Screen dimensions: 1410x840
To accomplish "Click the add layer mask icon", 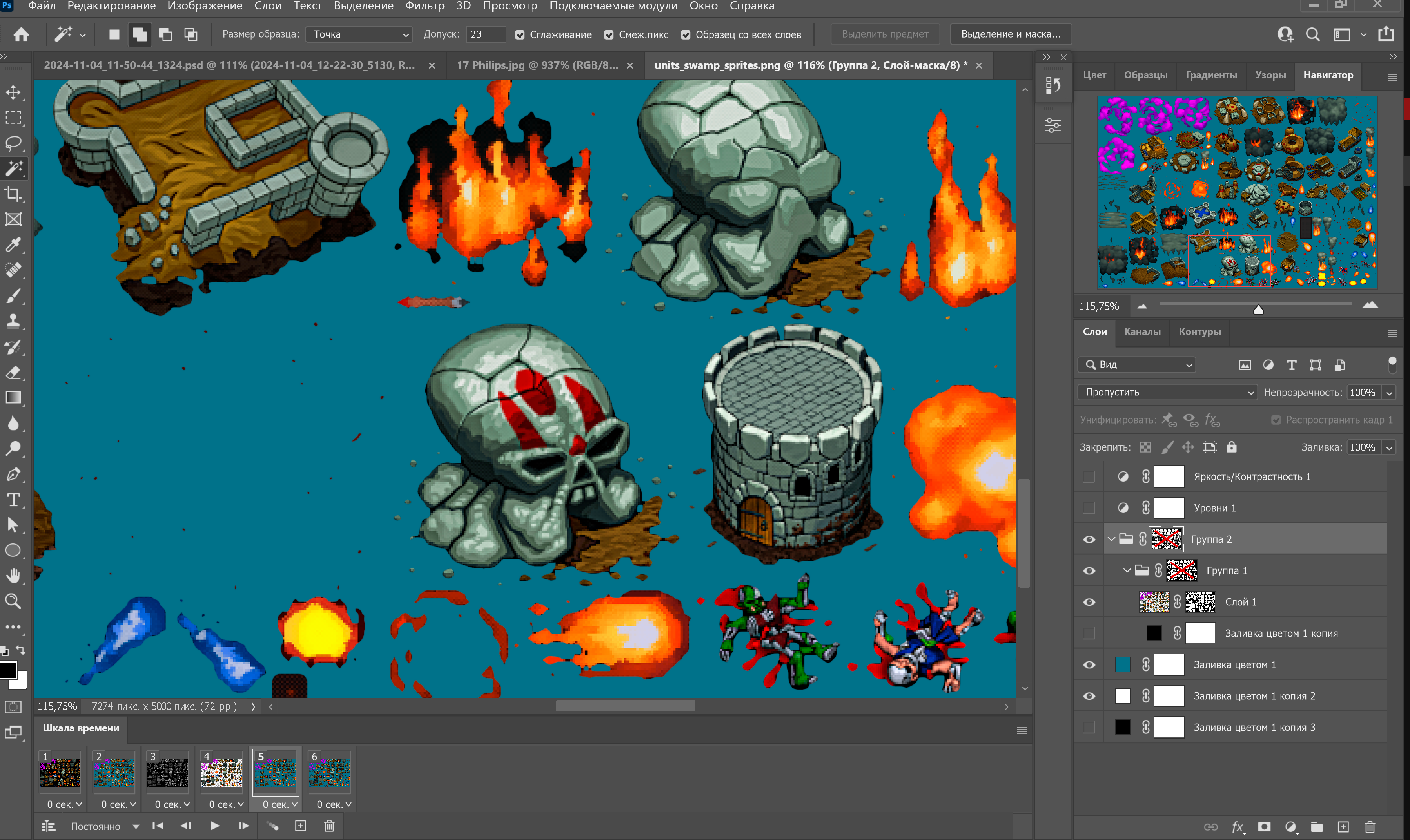I will click(x=1264, y=826).
